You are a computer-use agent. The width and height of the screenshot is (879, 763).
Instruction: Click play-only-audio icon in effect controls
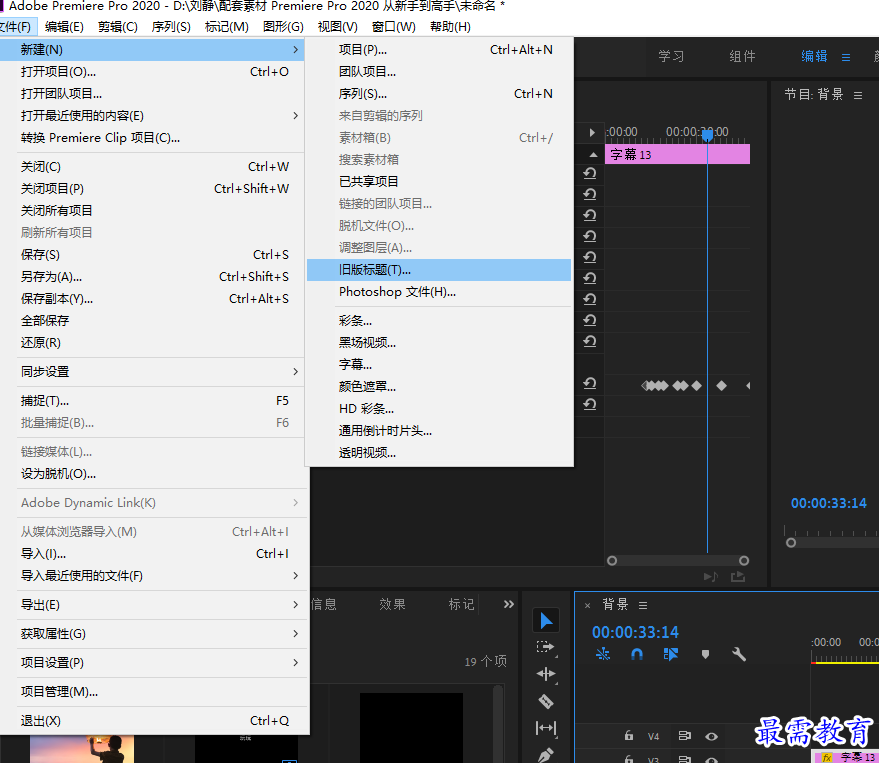[x=711, y=576]
